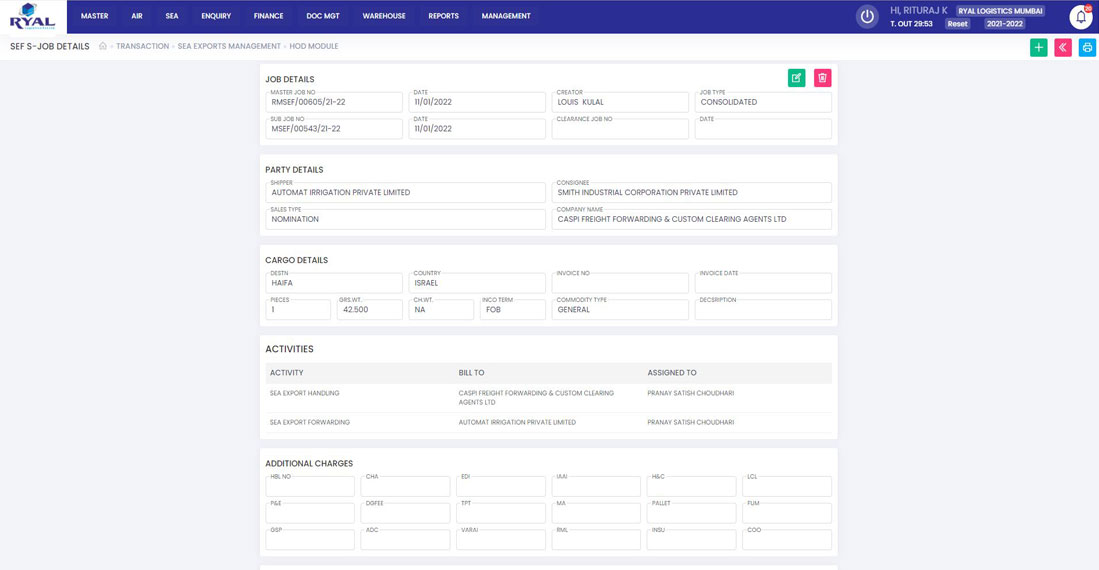Open the WAREHOUSE menu
Screen dimensions: 1099x570
point(384,16)
